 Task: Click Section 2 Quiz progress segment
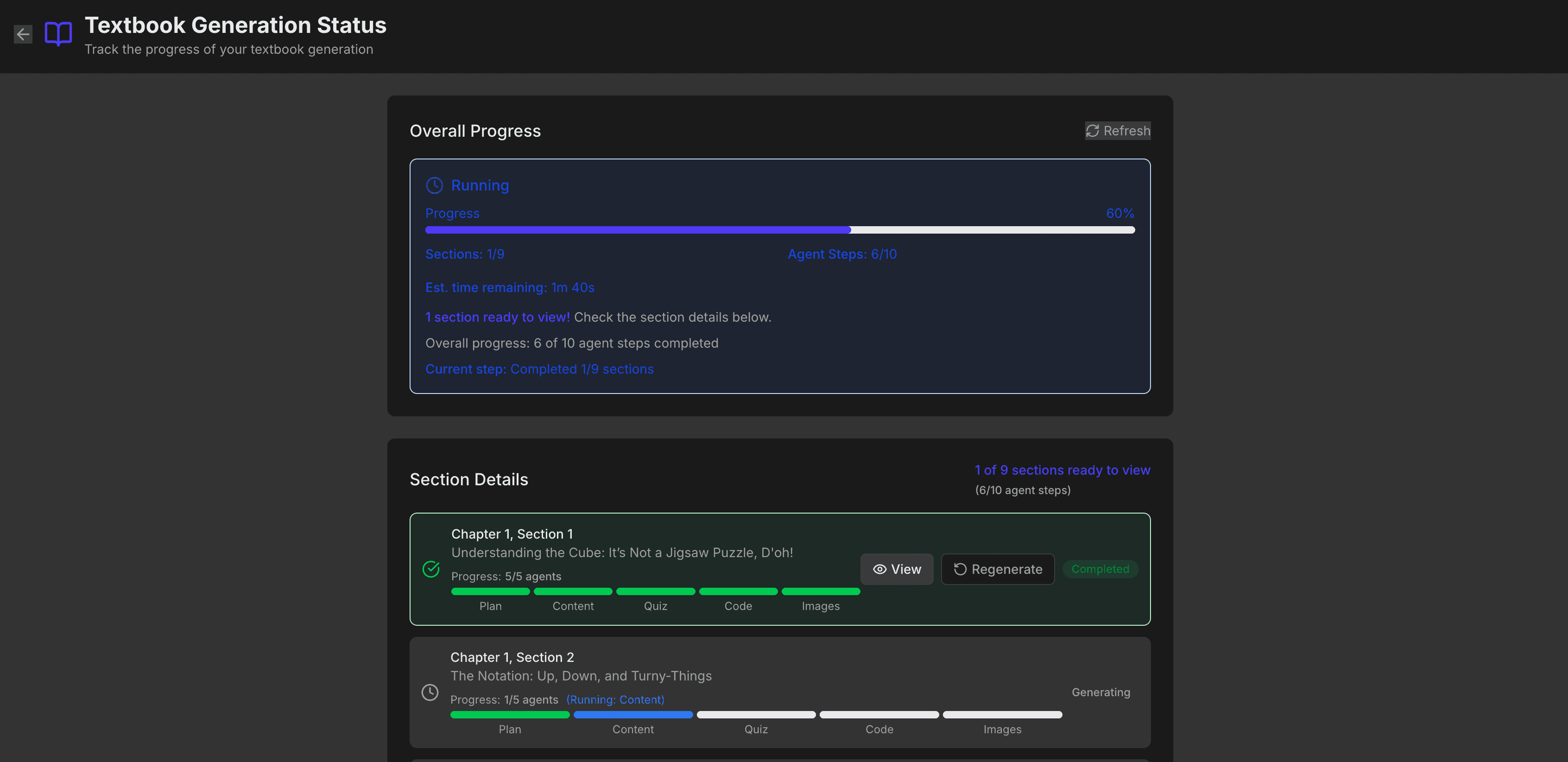pos(756,715)
